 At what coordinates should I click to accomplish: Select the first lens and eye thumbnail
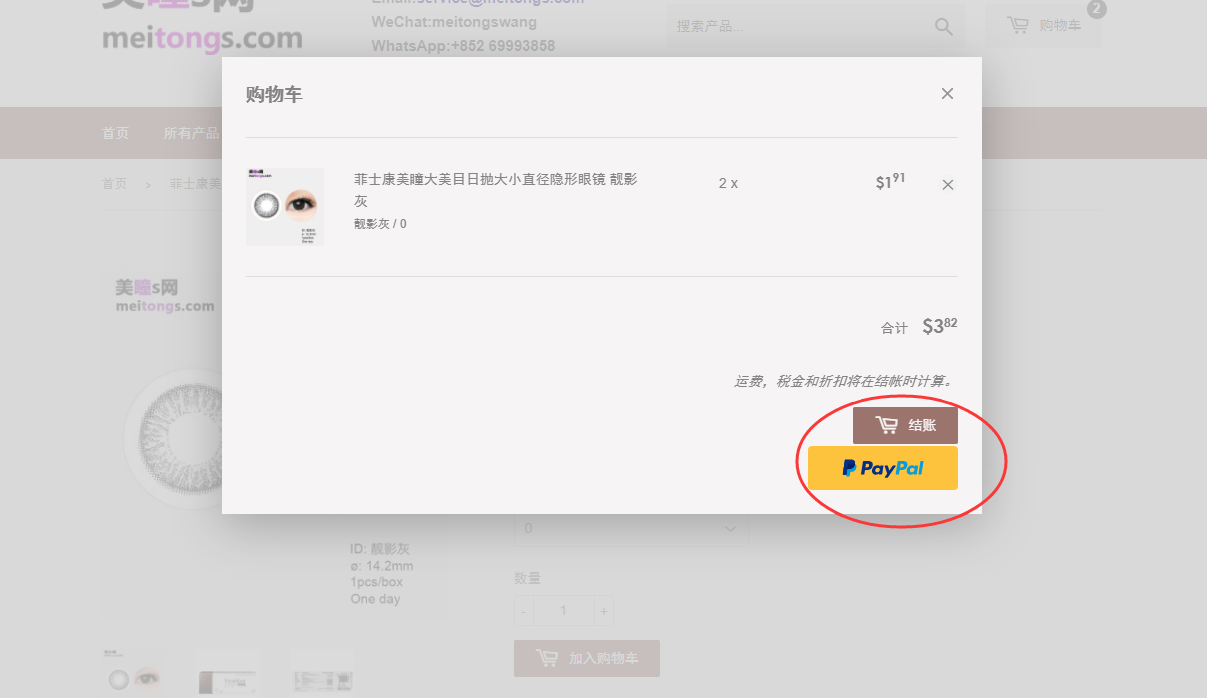pyautogui.click(x=133, y=672)
